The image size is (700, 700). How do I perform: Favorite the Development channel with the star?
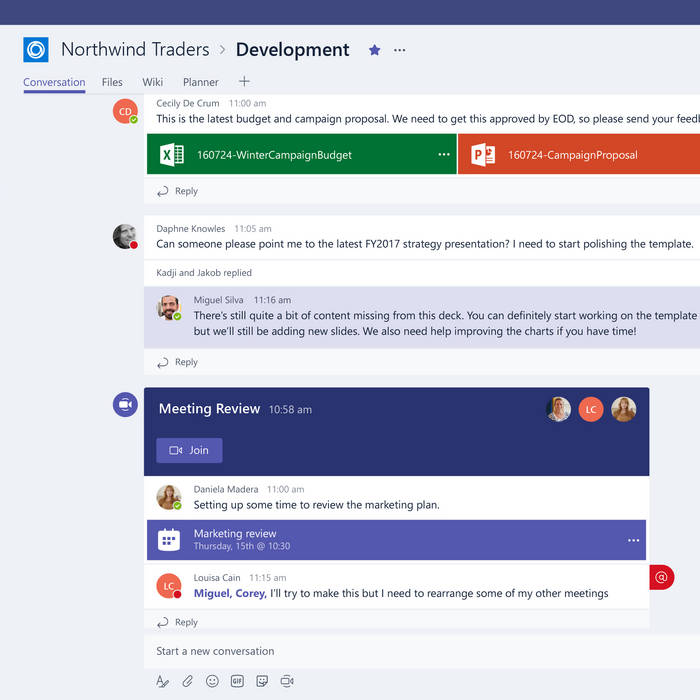[x=375, y=50]
